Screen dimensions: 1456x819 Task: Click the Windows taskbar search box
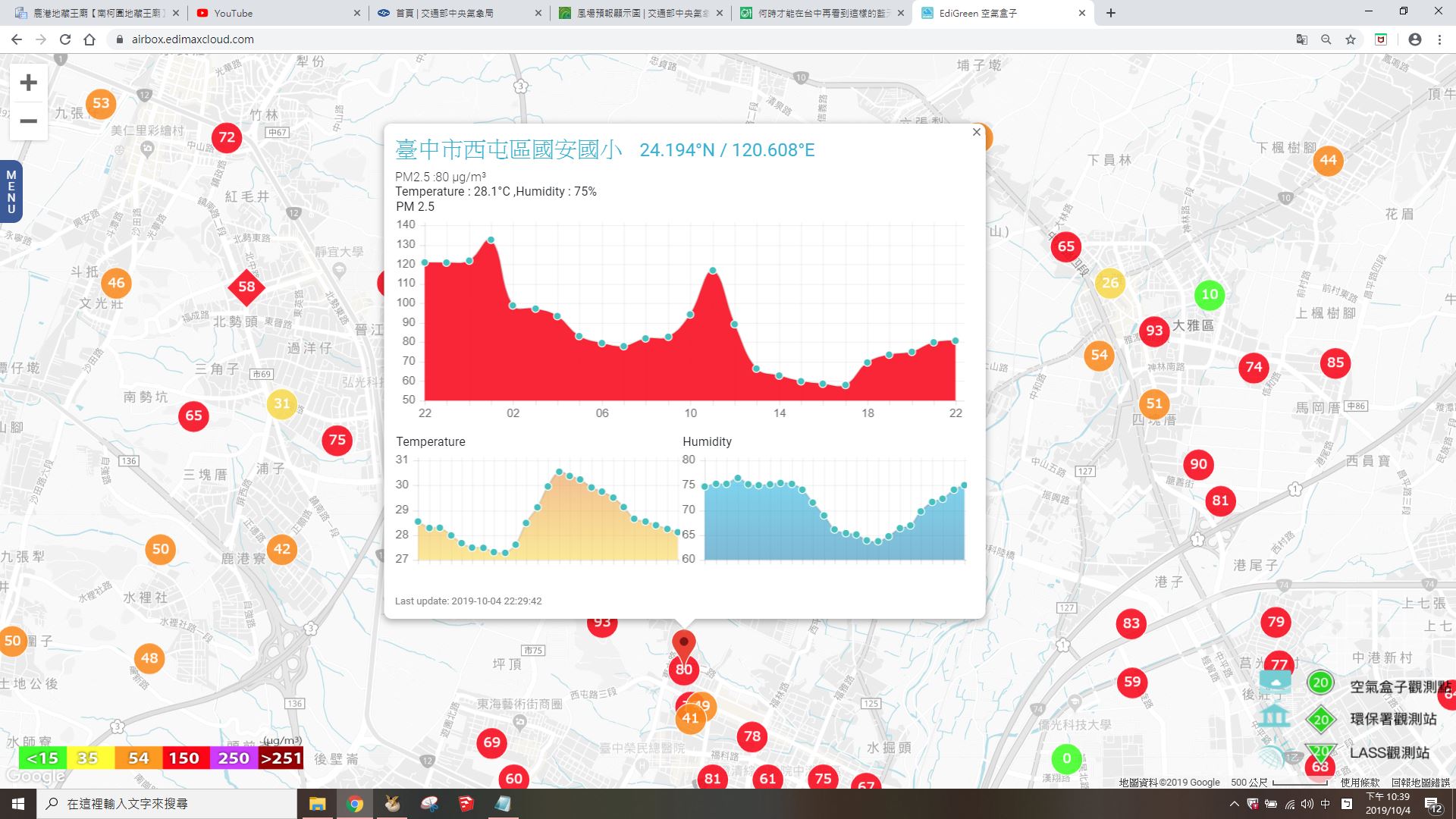pyautogui.click(x=167, y=804)
